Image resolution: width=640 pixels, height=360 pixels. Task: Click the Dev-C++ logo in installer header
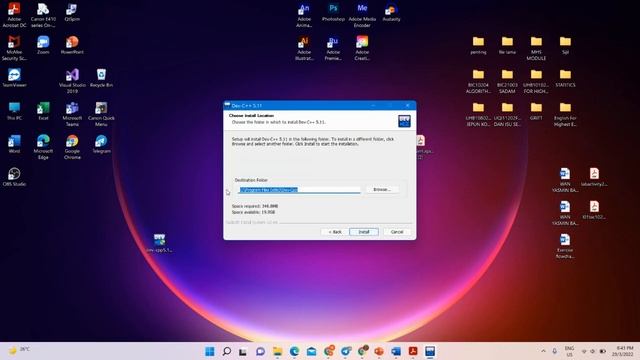pos(404,121)
